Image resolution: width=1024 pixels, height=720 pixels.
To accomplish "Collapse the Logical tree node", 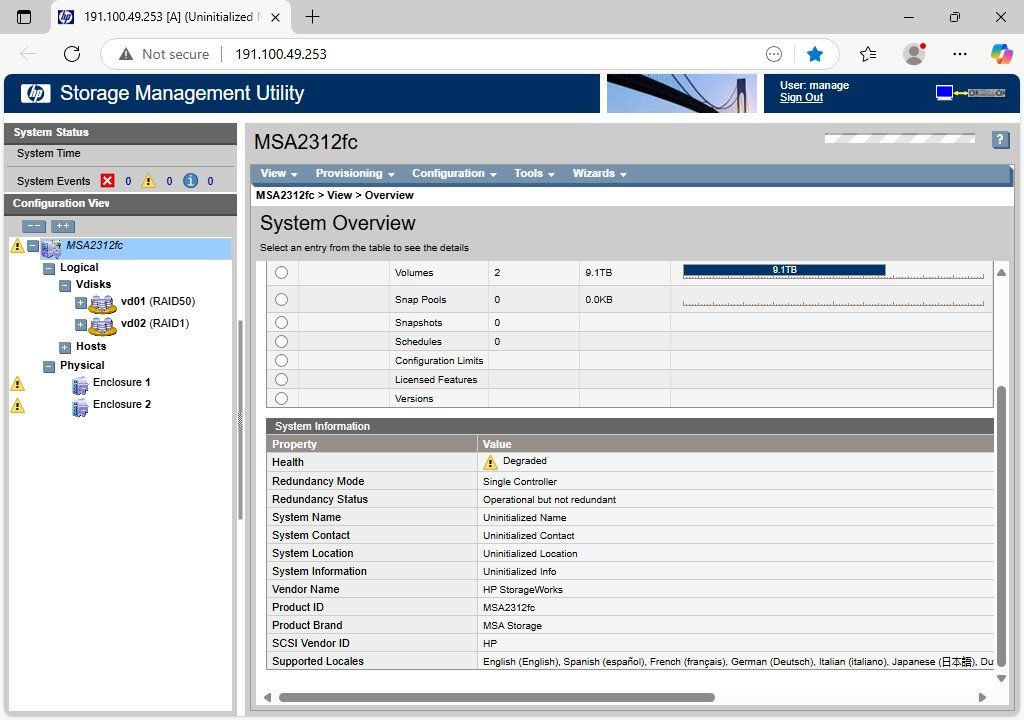I will (x=49, y=269).
